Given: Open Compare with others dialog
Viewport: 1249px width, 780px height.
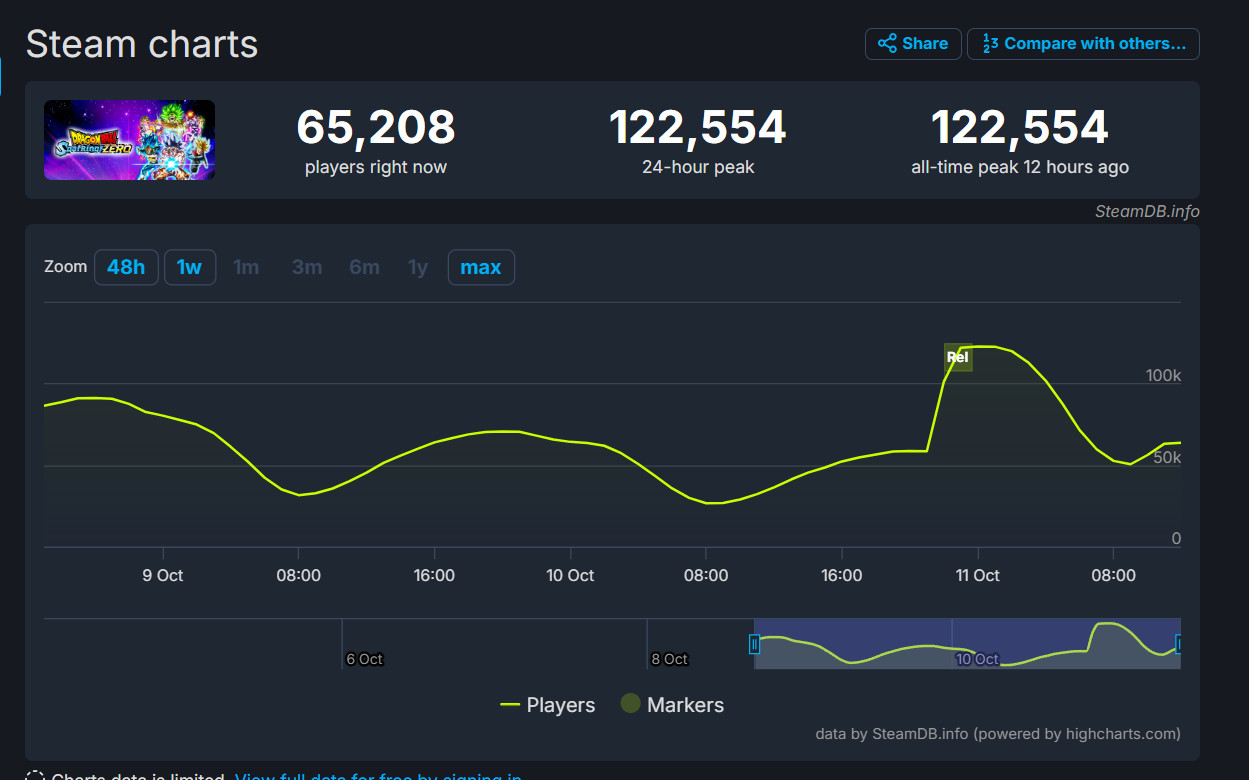Looking at the screenshot, I should (x=1083, y=44).
